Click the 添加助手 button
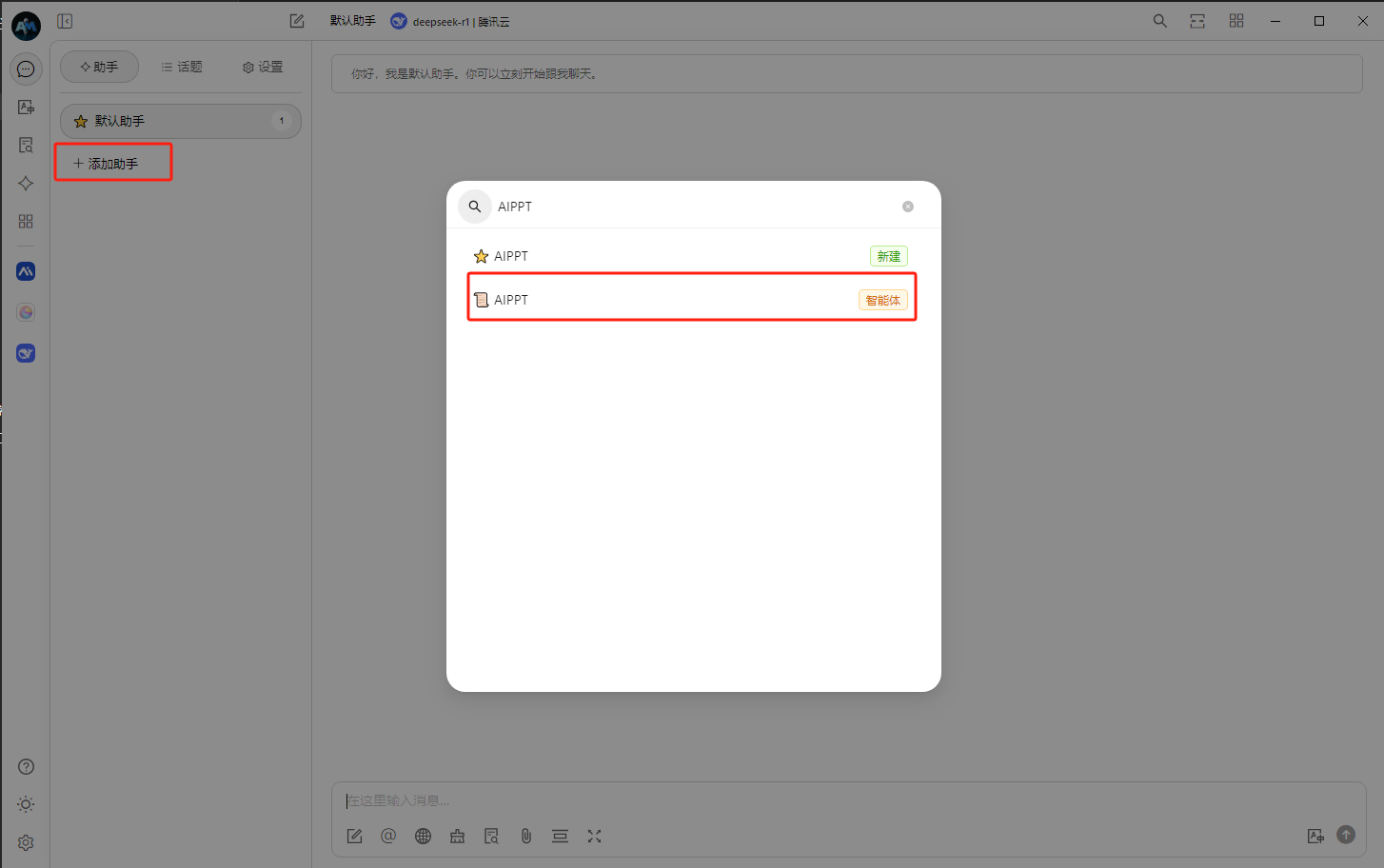The height and width of the screenshot is (868, 1384). point(113,163)
